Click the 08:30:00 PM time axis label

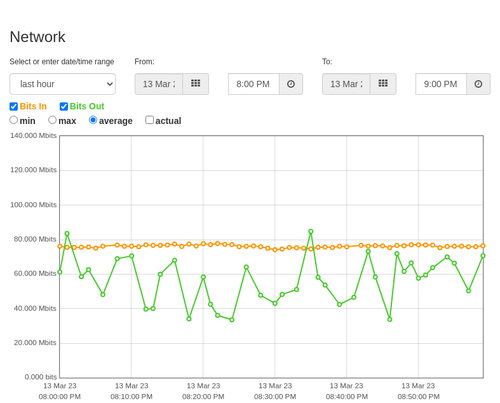(275, 397)
